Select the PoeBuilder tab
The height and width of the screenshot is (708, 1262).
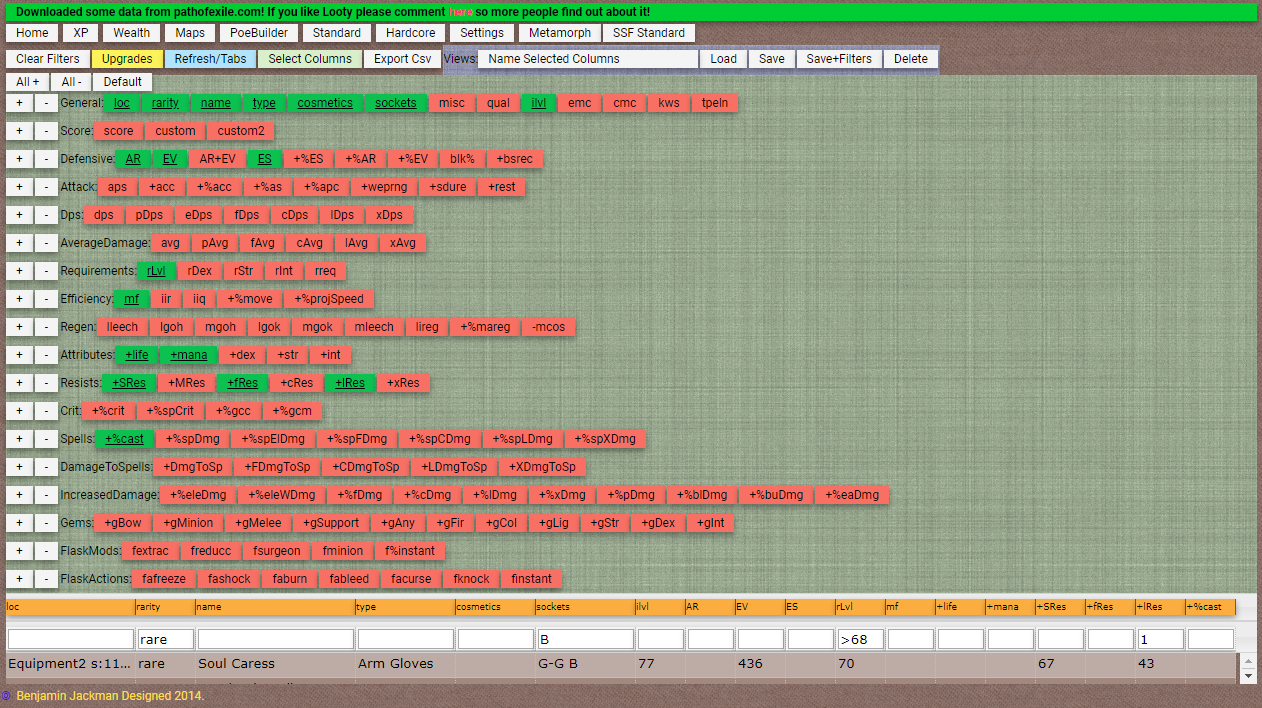[x=259, y=33]
